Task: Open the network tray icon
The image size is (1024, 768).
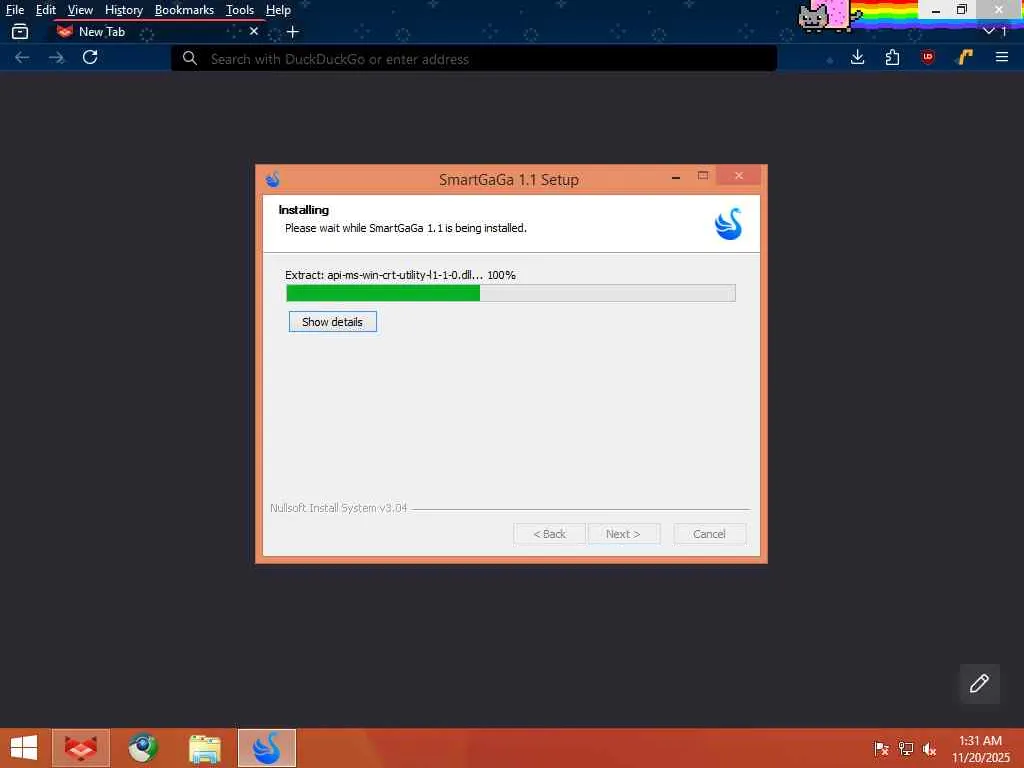Action: coord(906,748)
